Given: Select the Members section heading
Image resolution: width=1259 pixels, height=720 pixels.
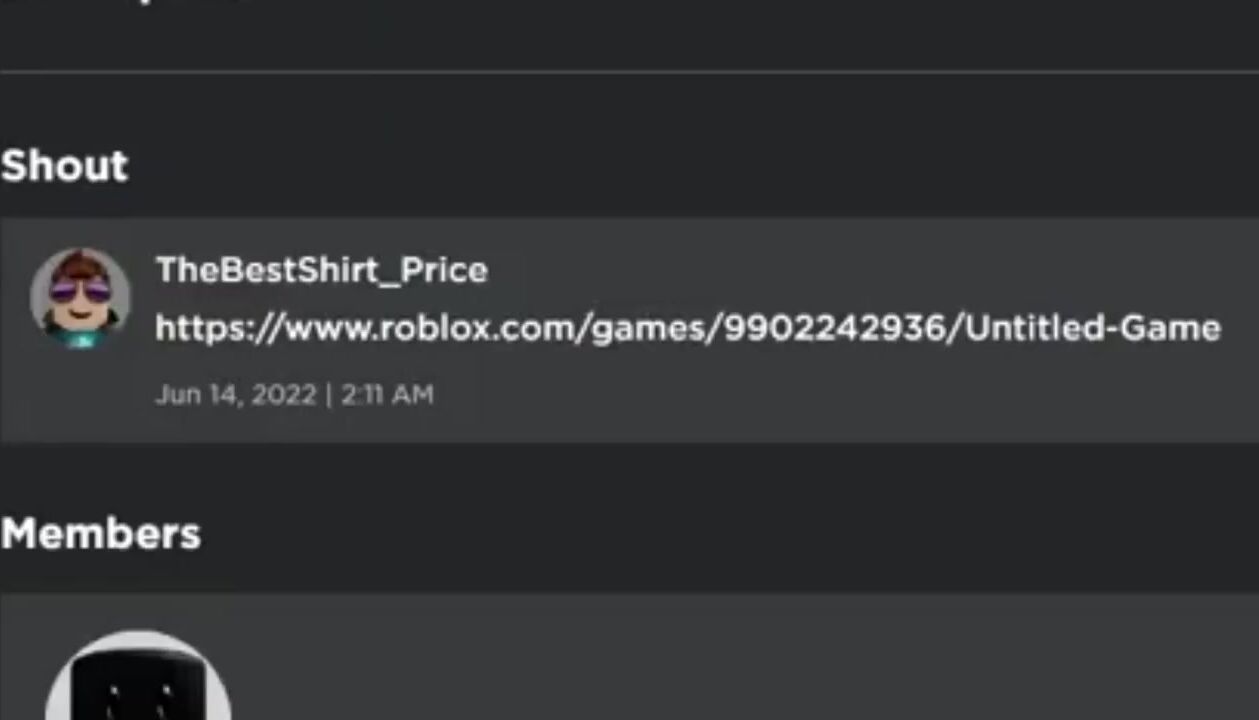Looking at the screenshot, I should [x=101, y=534].
